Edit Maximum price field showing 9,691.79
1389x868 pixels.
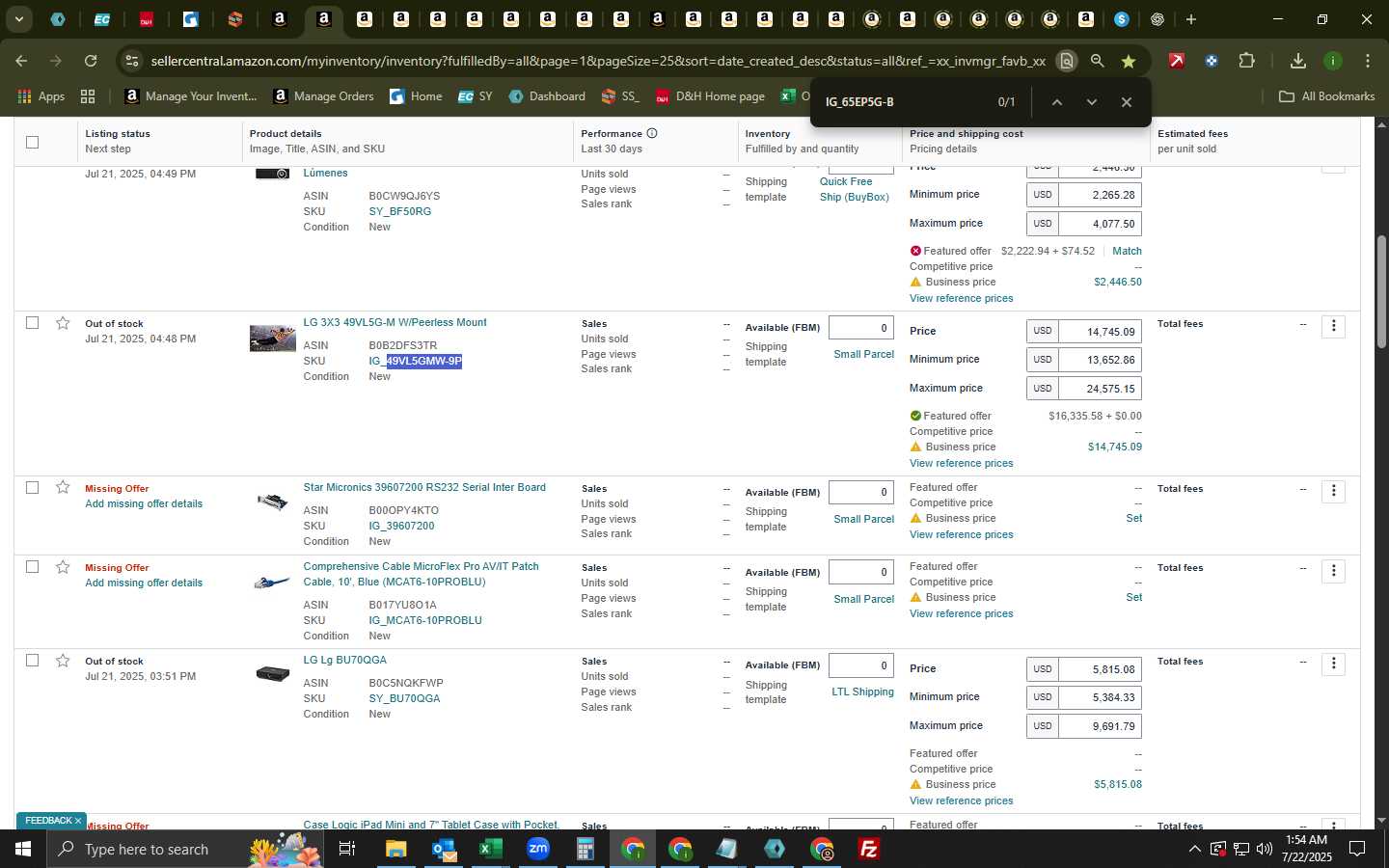tap(1100, 725)
